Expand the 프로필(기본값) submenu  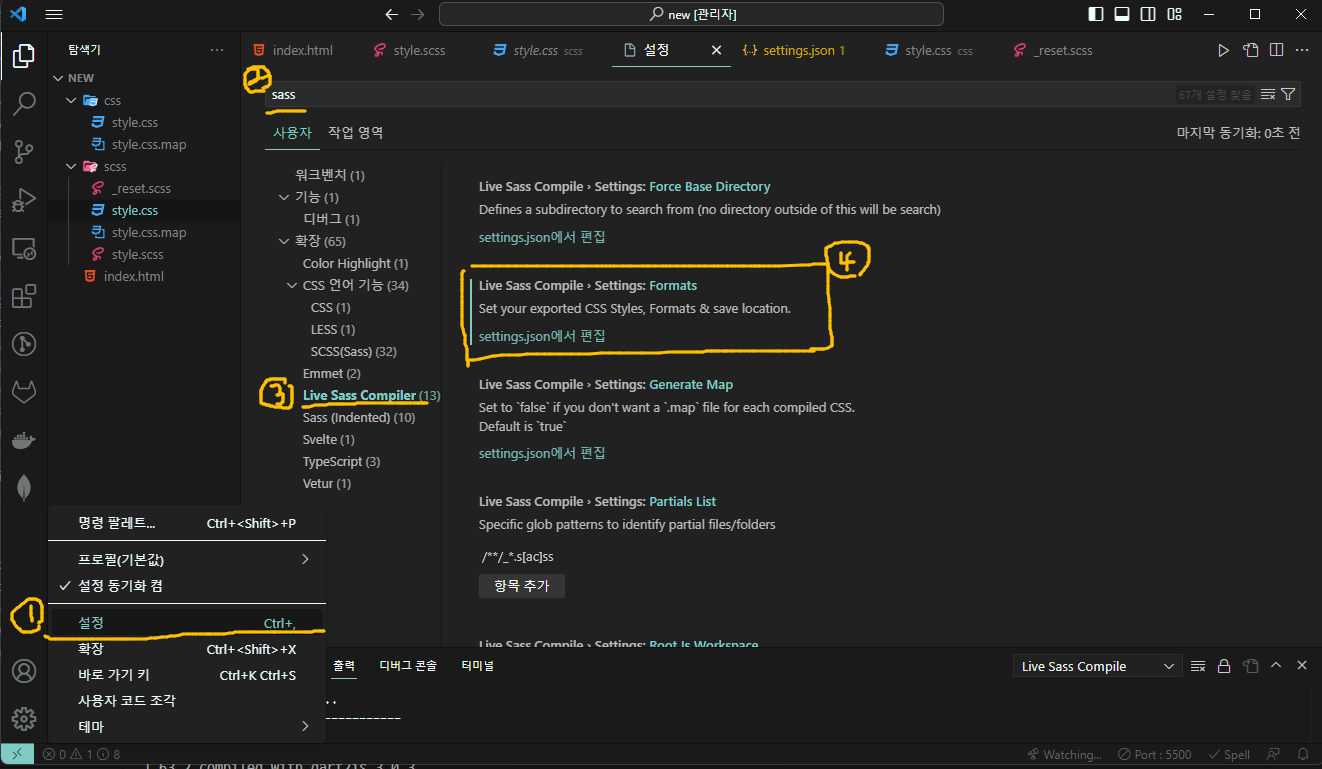pos(187,559)
